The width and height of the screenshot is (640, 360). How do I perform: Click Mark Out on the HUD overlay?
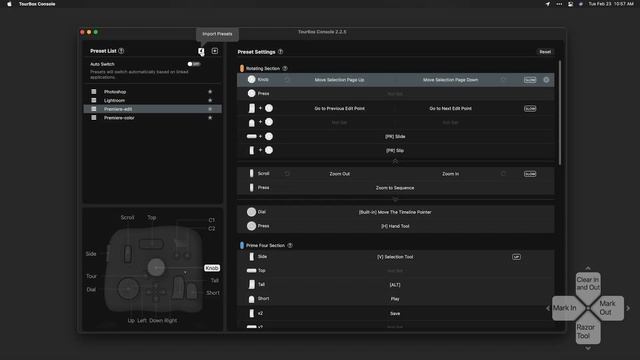(x=608, y=308)
